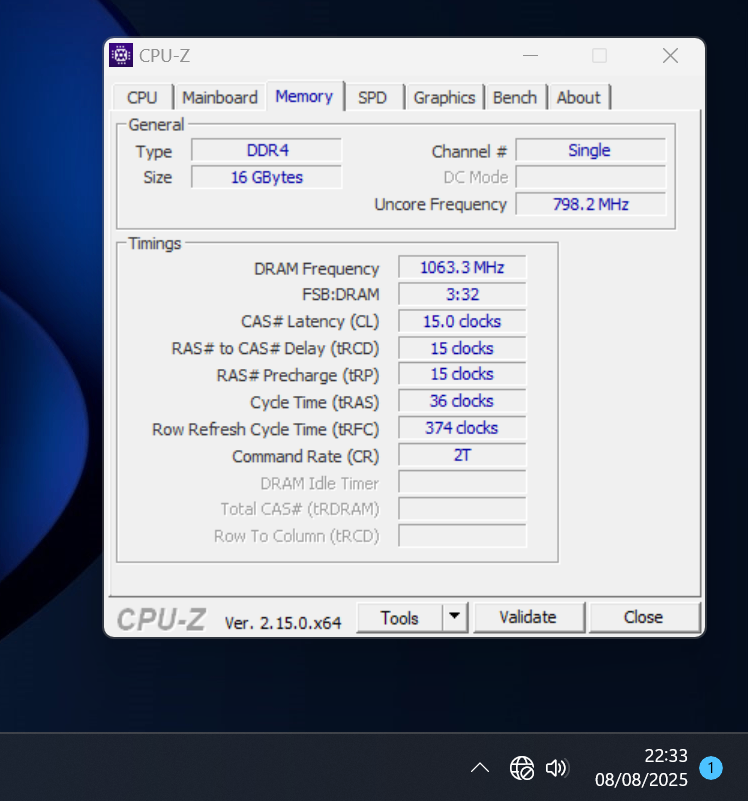Select the Memory tab
Screen dimensions: 748x801
[305, 96]
